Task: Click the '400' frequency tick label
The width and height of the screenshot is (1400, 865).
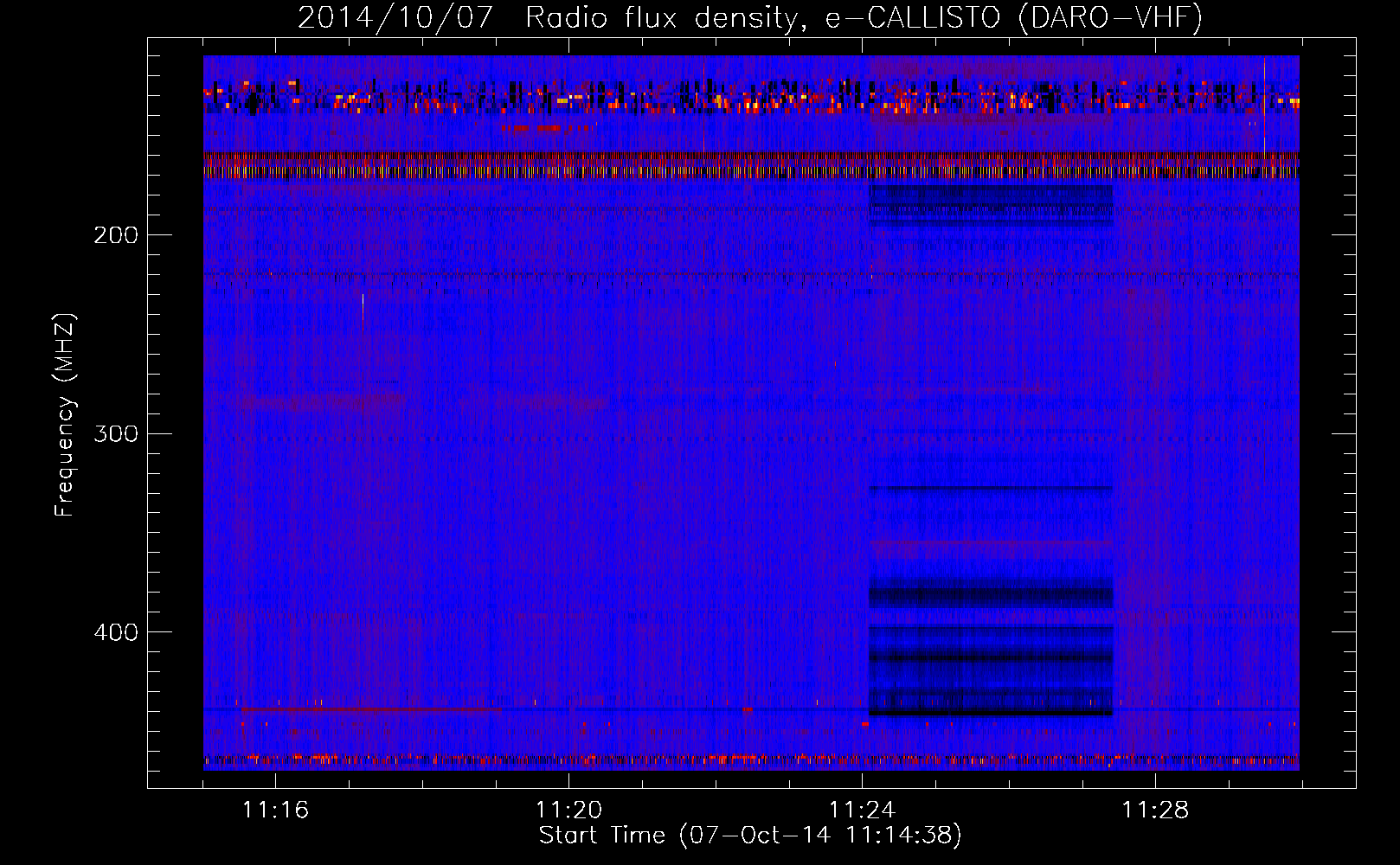Action: point(116,632)
